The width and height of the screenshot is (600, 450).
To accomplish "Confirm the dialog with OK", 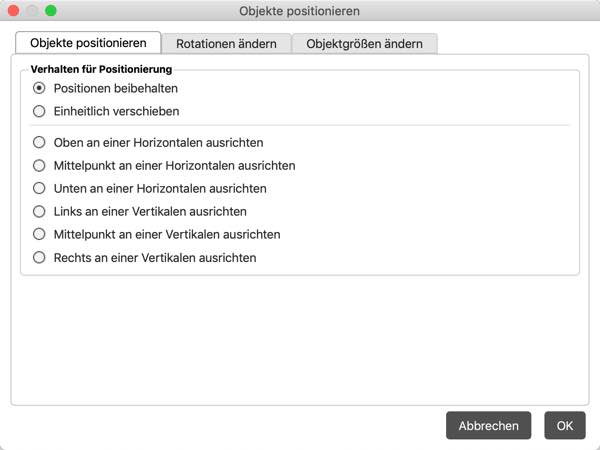I will (x=565, y=426).
